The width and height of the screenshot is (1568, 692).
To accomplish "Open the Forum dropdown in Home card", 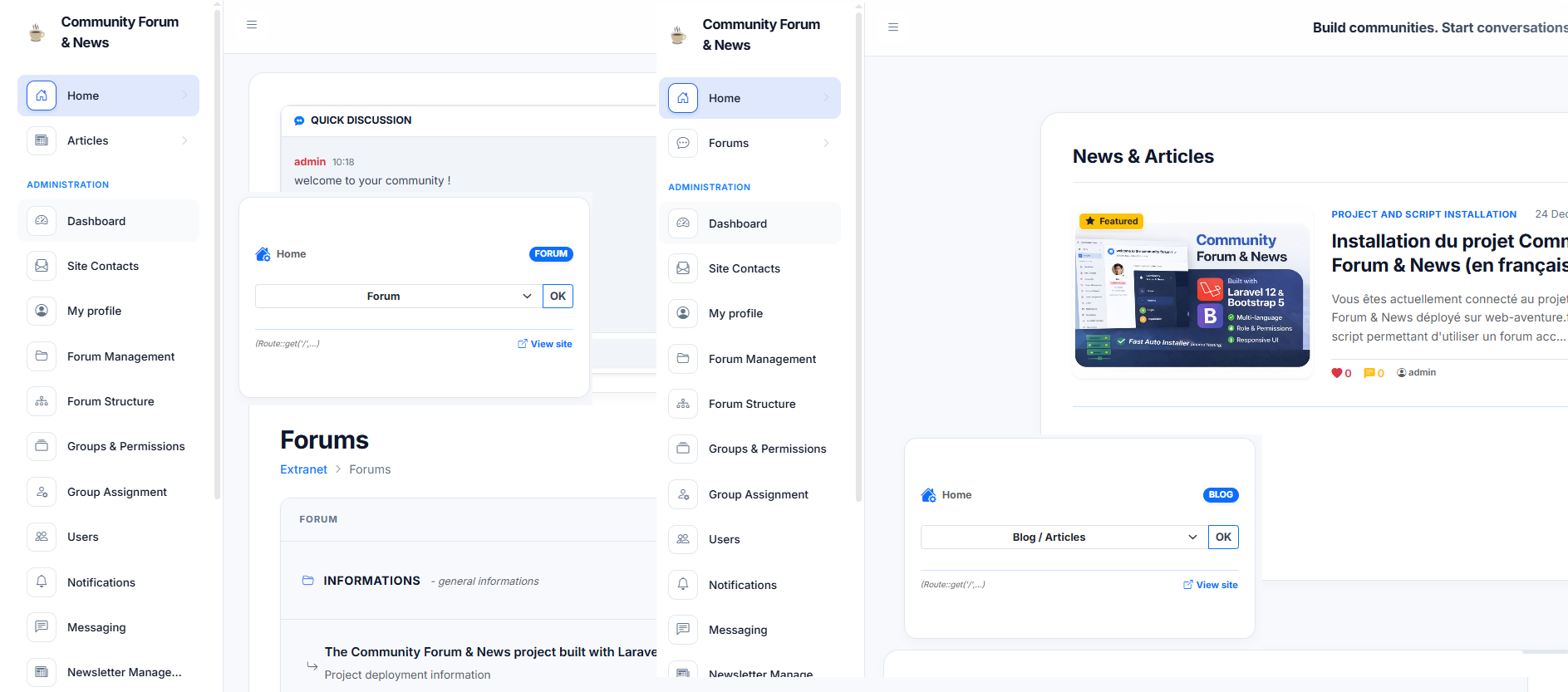I will (x=398, y=296).
